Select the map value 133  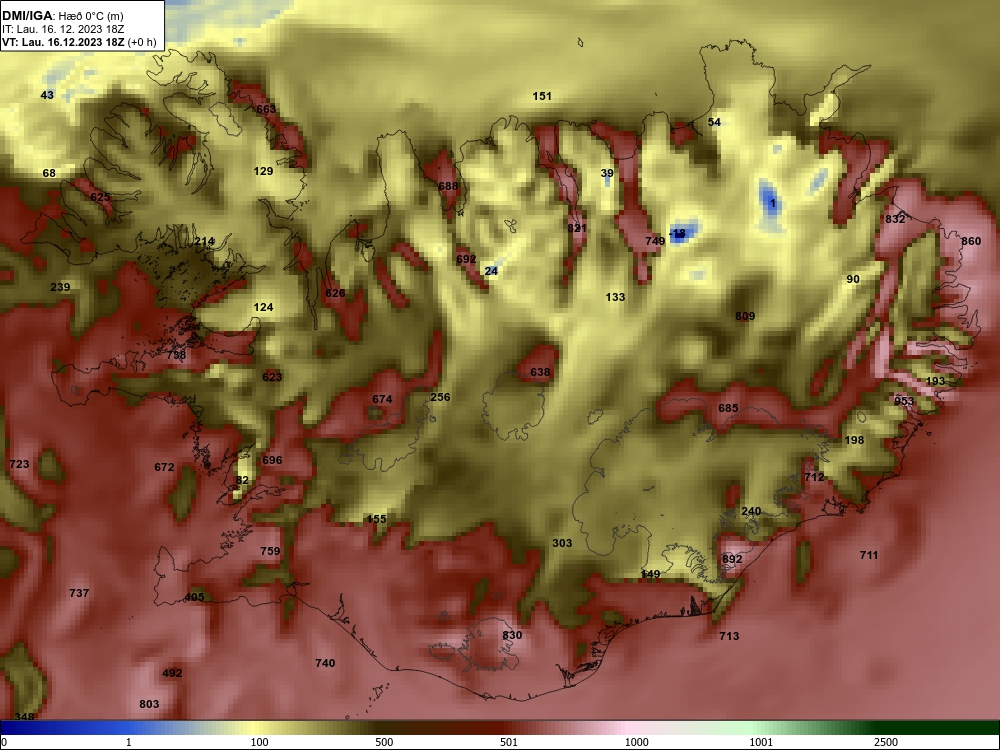pos(615,297)
